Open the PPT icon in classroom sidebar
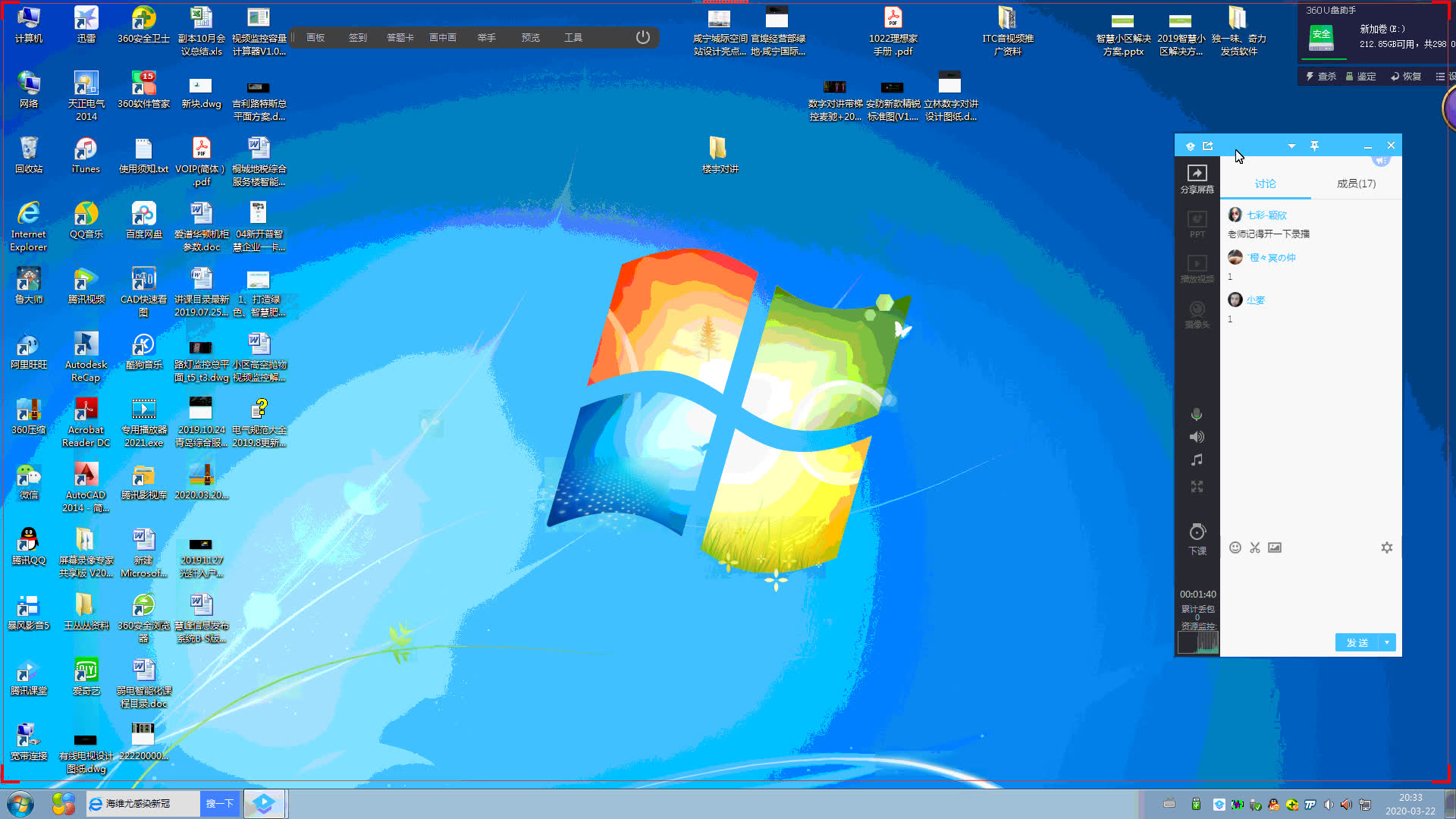1456x819 pixels. (x=1197, y=224)
